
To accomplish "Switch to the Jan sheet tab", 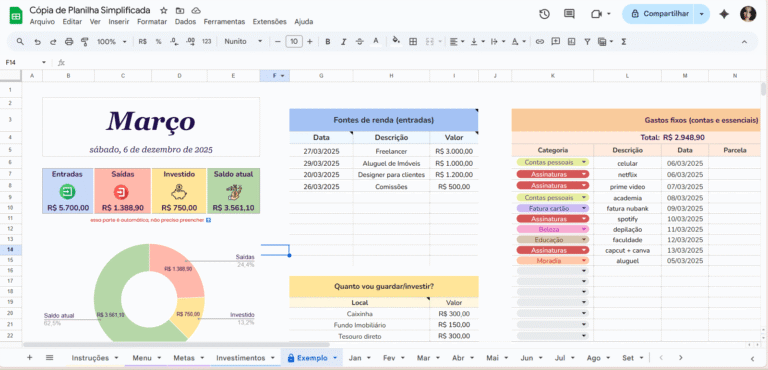I will [360, 358].
